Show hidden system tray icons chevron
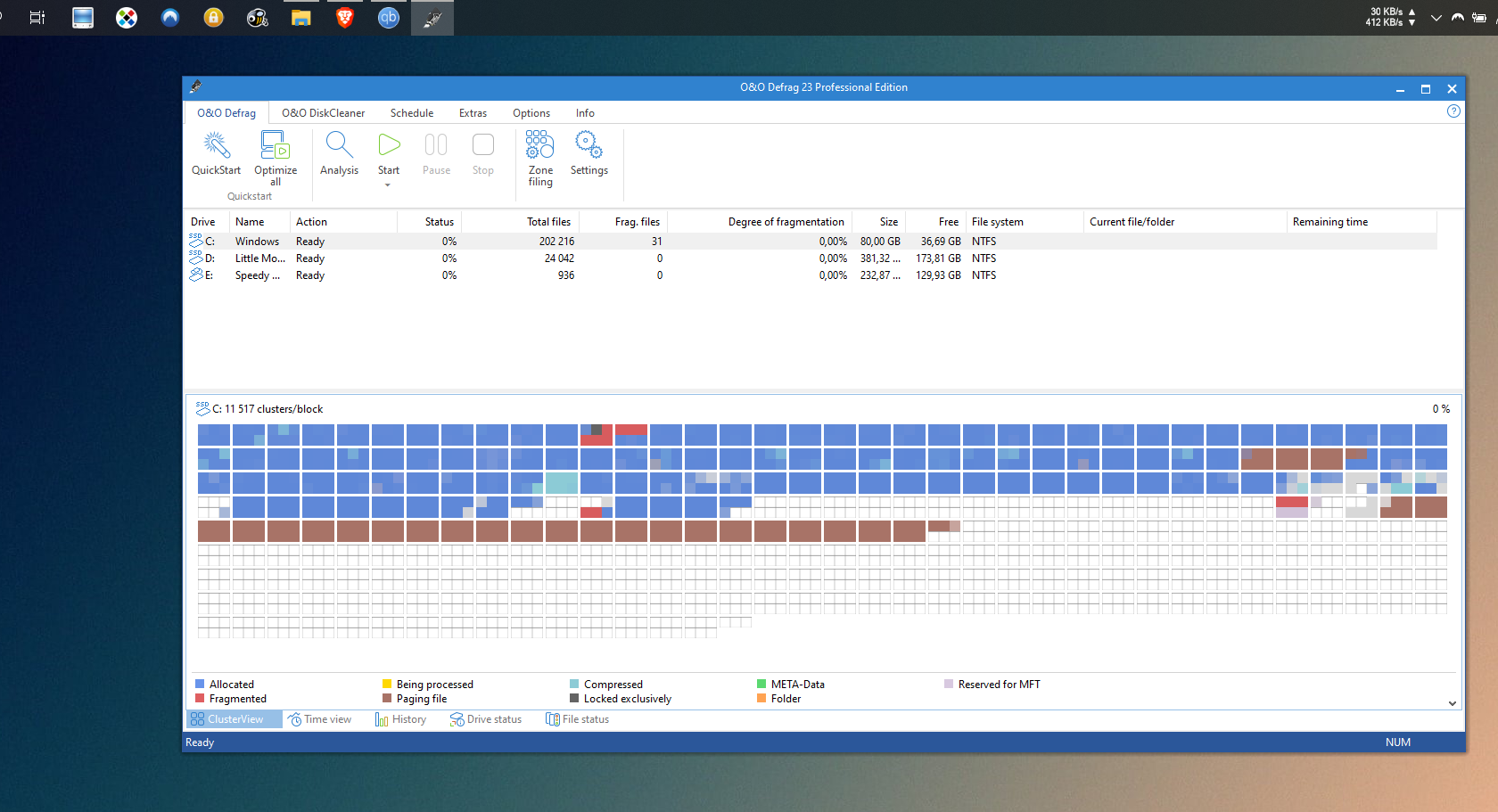Image resolution: width=1498 pixels, height=812 pixels. [1436, 18]
